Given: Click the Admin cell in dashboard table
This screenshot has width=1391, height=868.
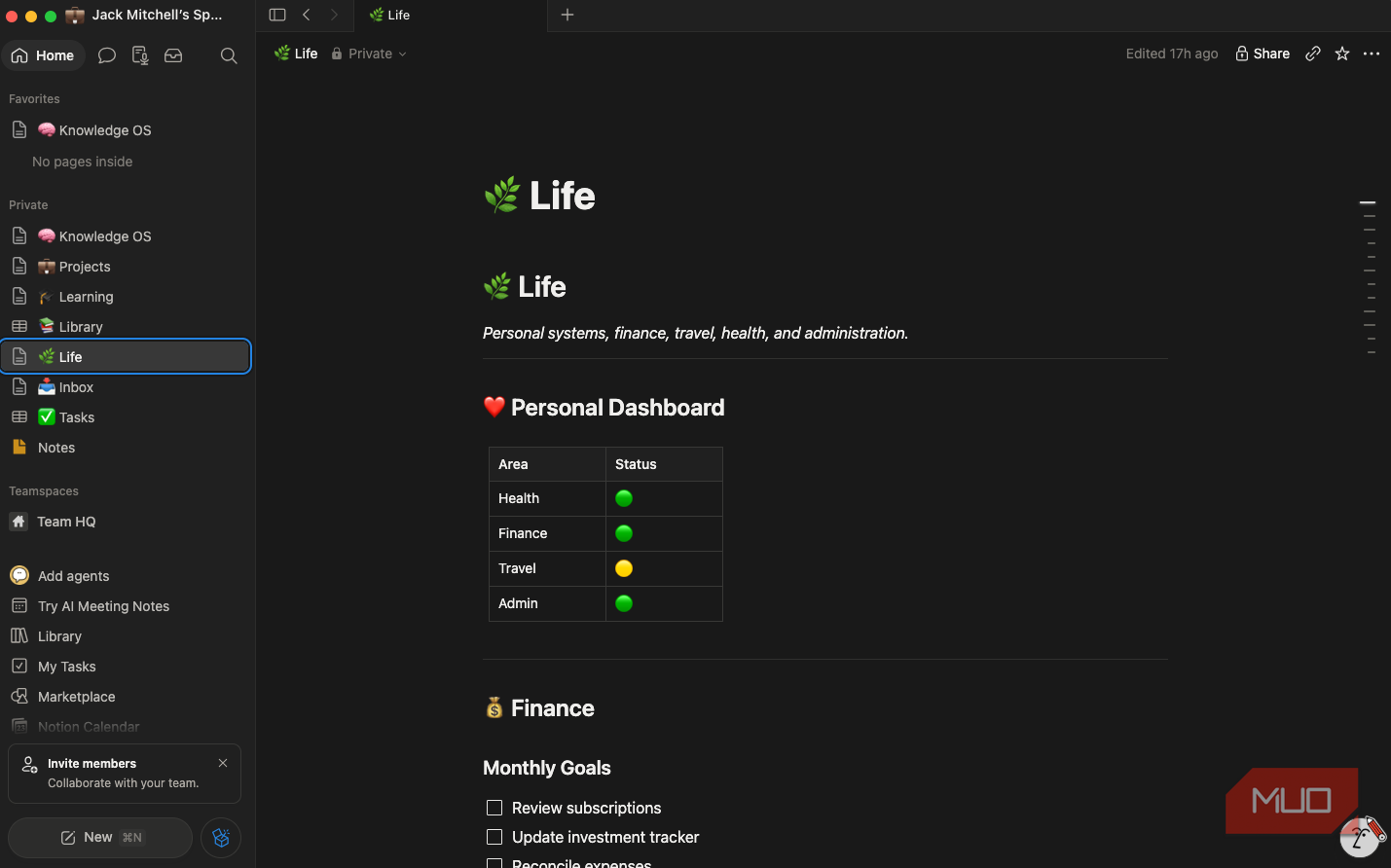Looking at the screenshot, I should [547, 603].
